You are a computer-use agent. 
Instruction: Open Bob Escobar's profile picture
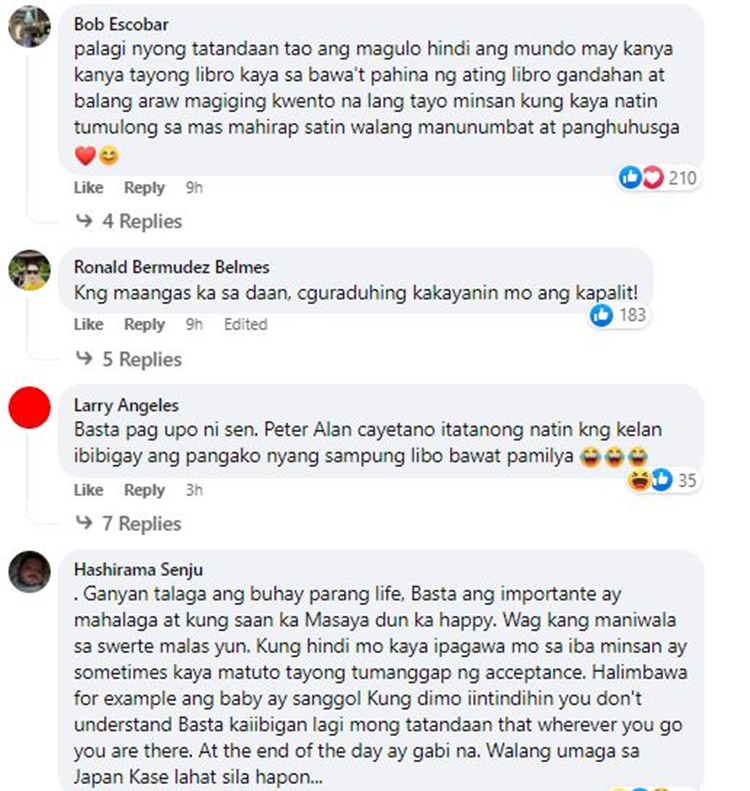29,26
